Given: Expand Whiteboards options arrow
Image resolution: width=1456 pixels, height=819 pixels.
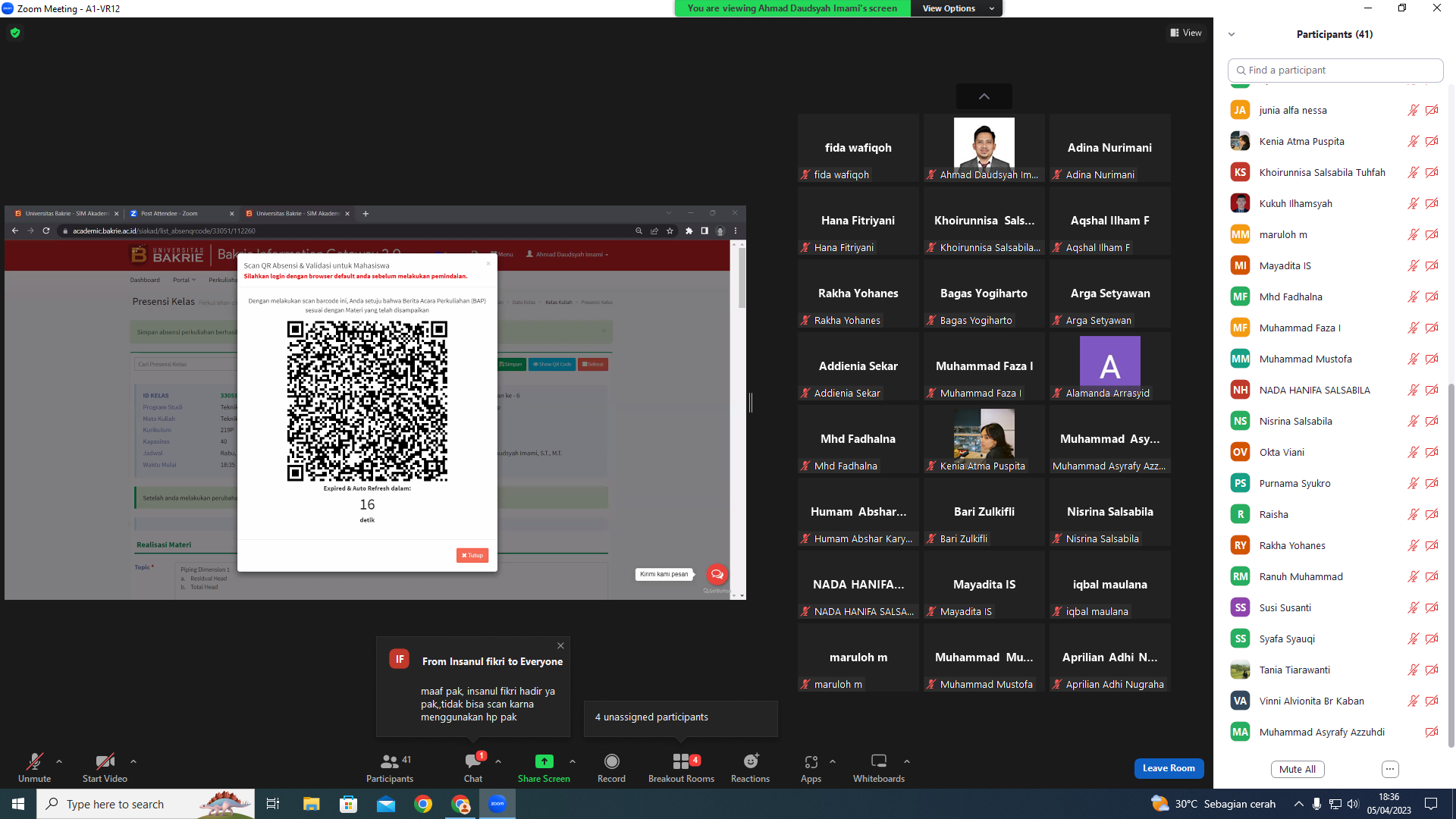Looking at the screenshot, I should click(907, 761).
